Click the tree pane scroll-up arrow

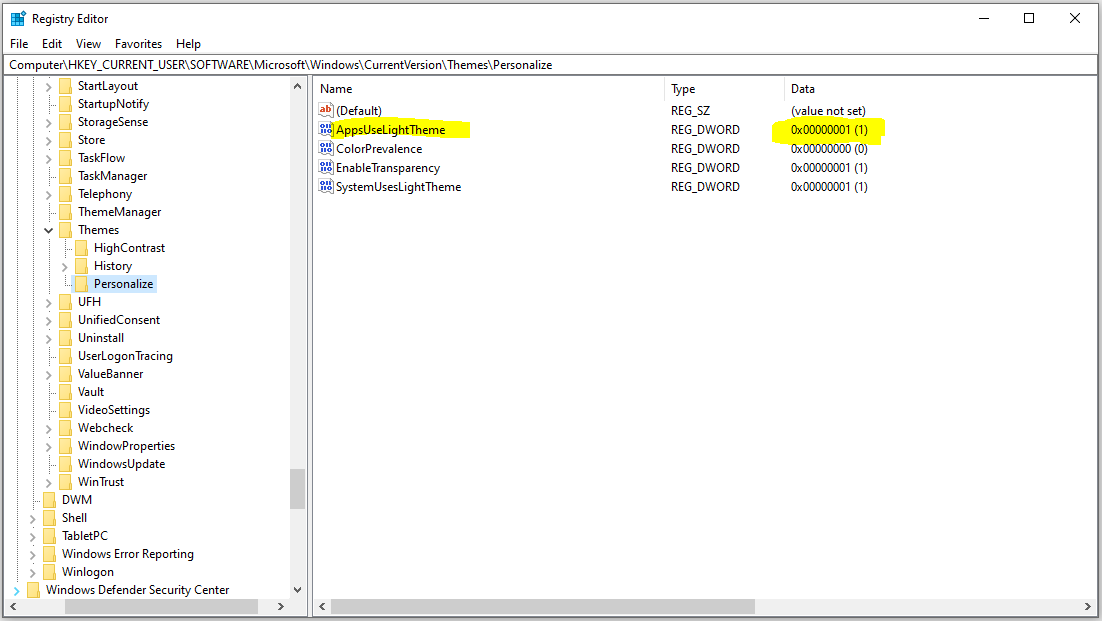click(x=297, y=86)
